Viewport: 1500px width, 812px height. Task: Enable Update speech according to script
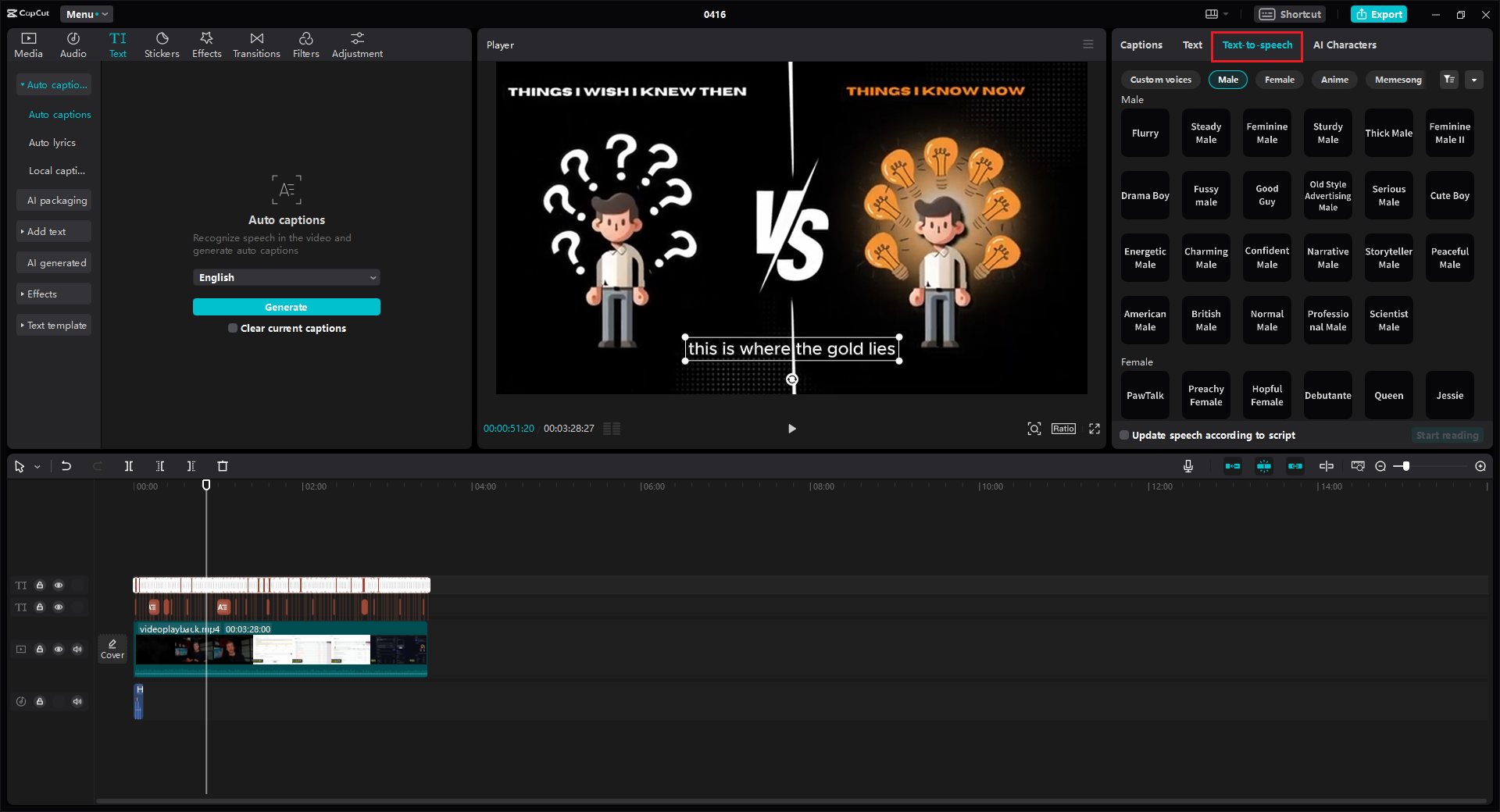(1124, 435)
